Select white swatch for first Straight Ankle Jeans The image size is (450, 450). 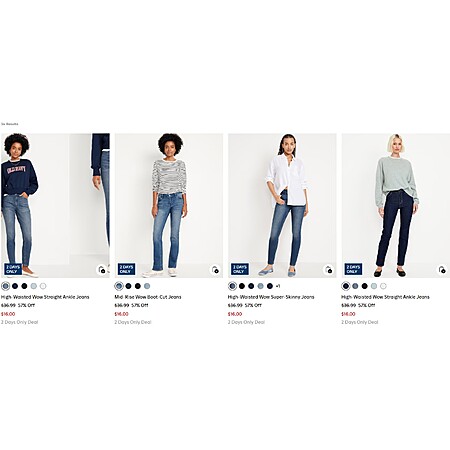click(43, 286)
